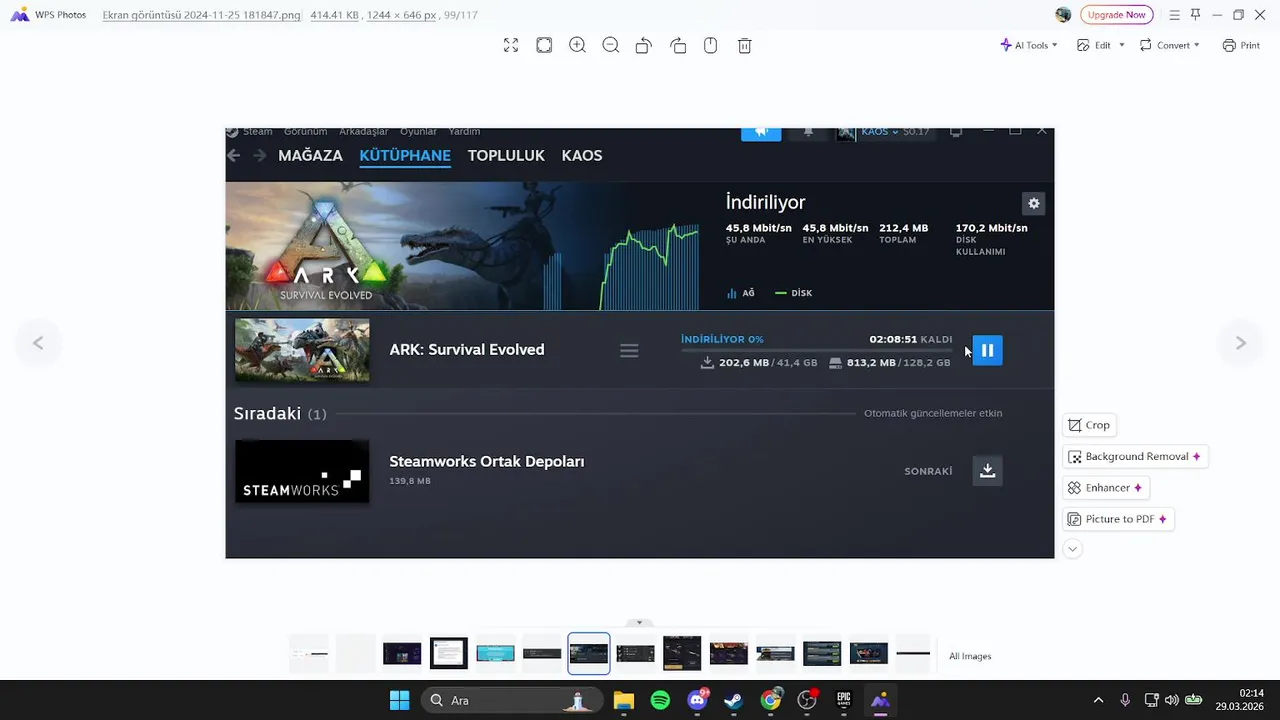Expand more tools below Picture to PDF
The image size is (1280, 720).
coord(1072,548)
